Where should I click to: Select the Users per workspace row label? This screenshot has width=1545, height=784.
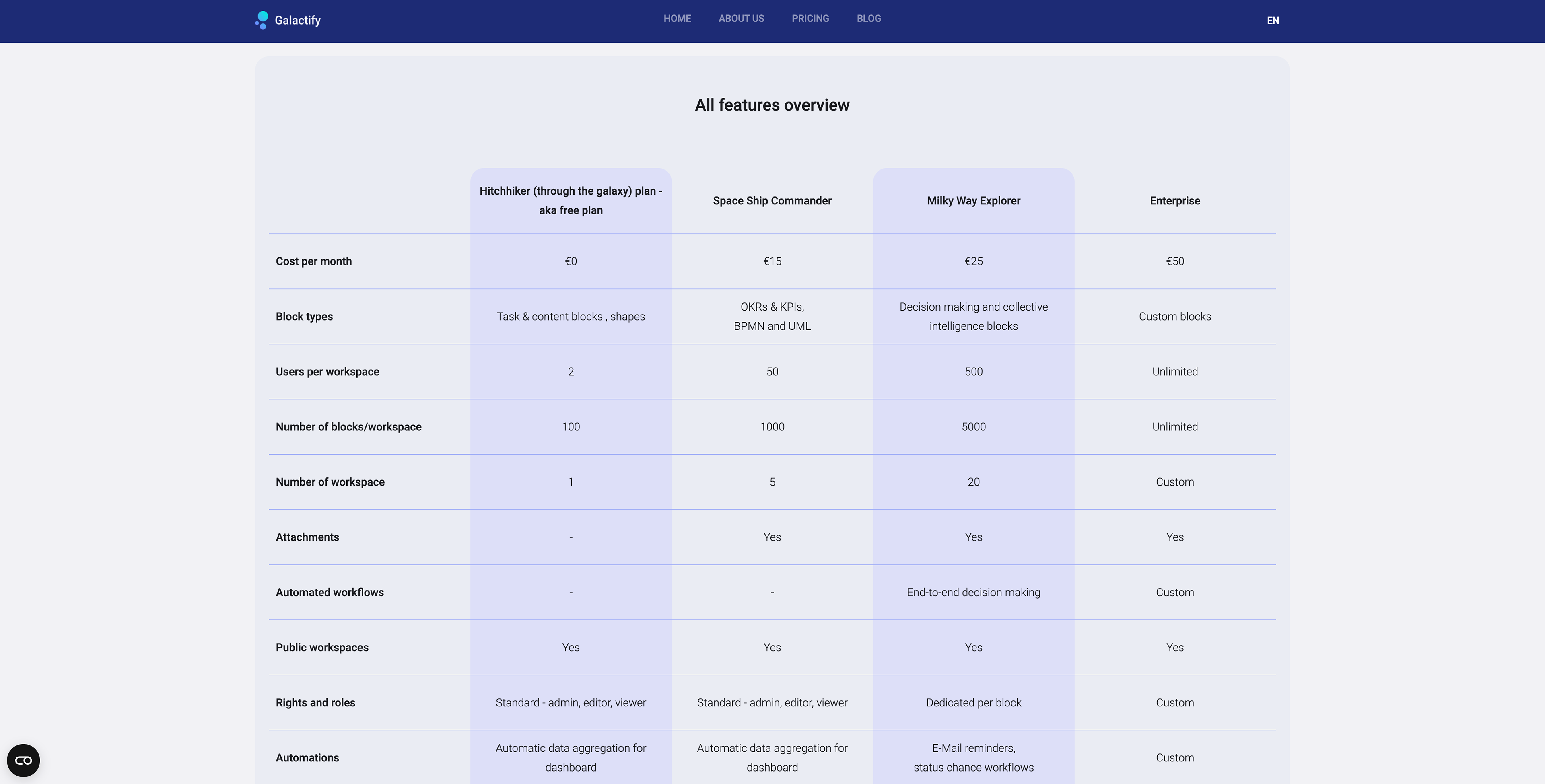(x=328, y=372)
